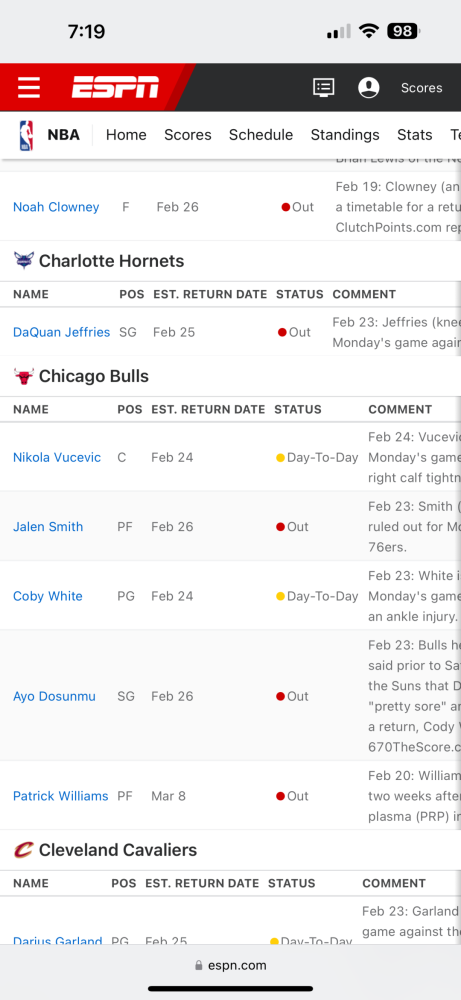This screenshot has height=1000, width=461.
Task: Open DaQuan Jeffries' player page
Action: (61, 332)
